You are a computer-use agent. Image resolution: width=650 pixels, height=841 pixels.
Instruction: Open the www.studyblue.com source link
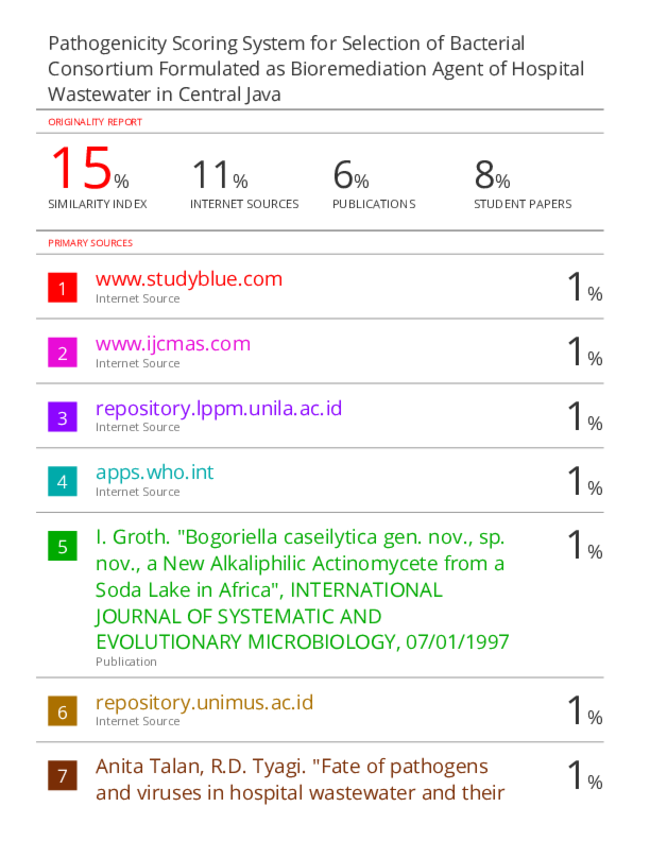(189, 279)
